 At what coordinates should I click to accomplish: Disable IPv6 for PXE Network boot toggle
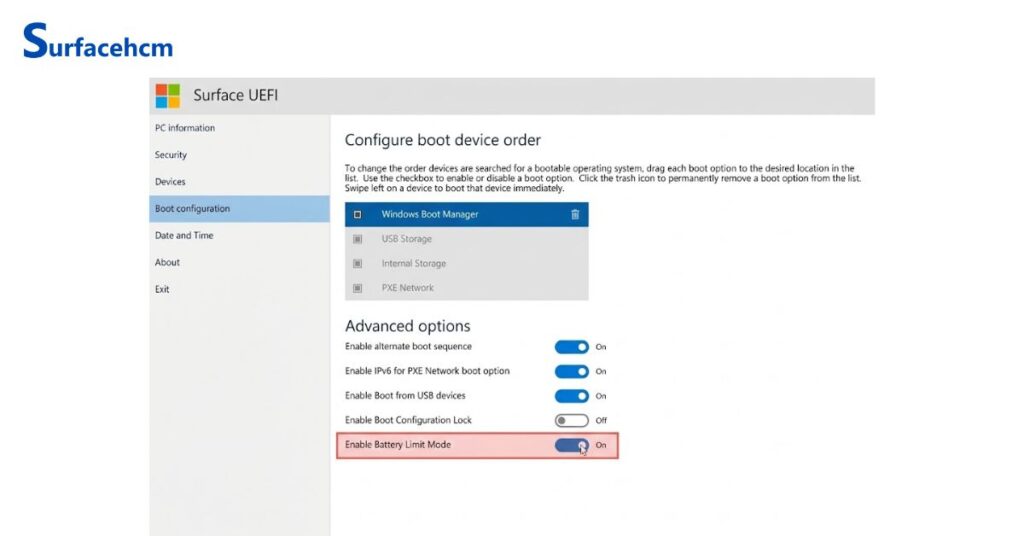coord(571,371)
